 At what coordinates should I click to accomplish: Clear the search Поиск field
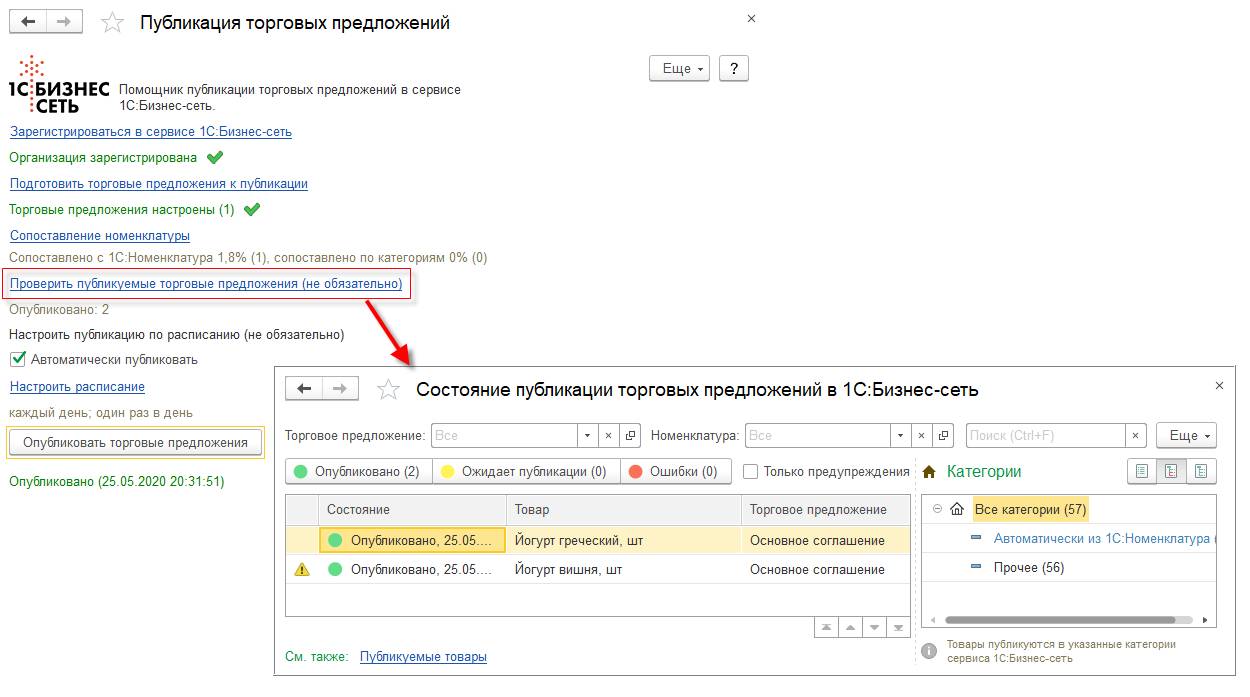(x=1136, y=436)
